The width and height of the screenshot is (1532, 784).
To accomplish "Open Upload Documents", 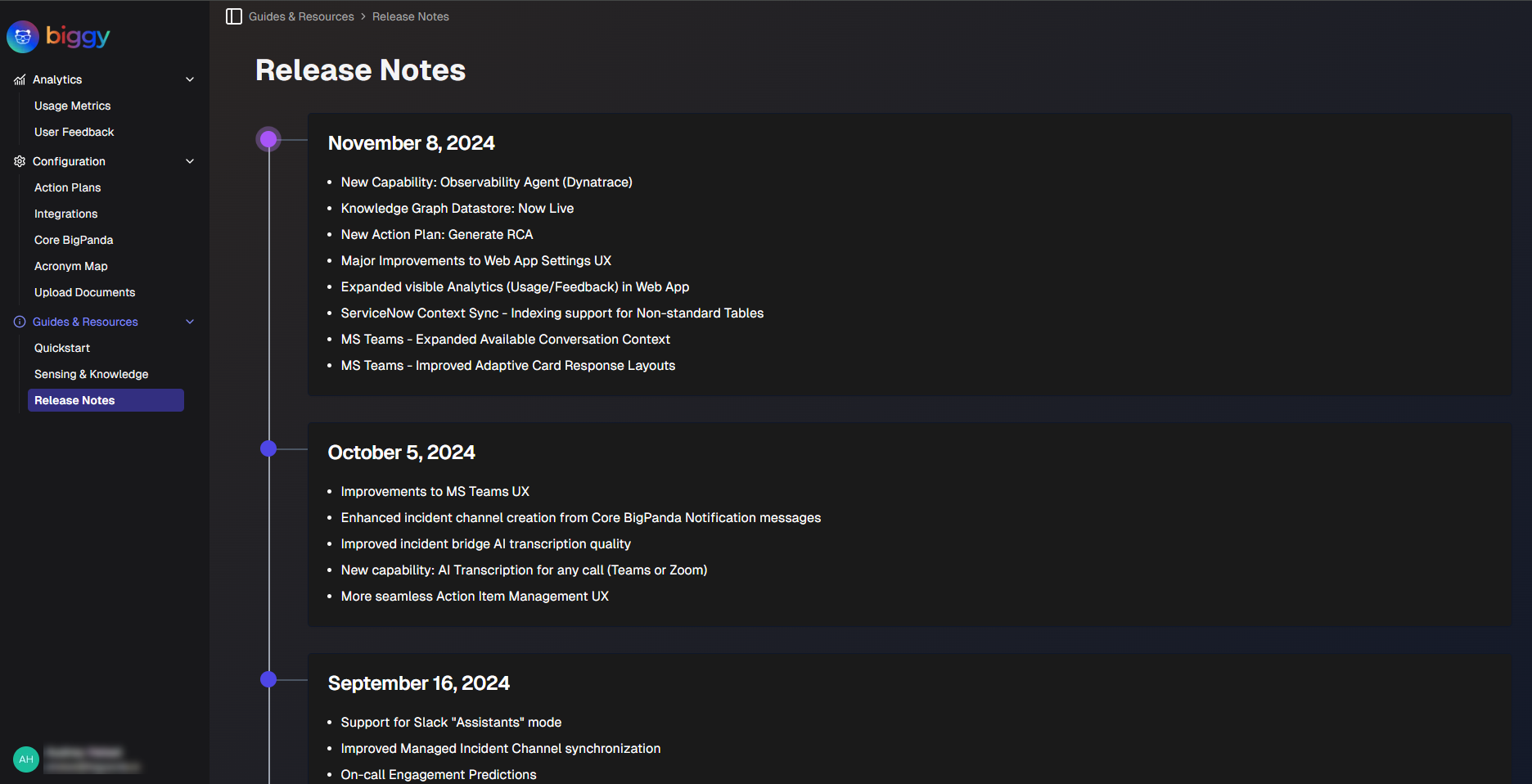I will [84, 292].
